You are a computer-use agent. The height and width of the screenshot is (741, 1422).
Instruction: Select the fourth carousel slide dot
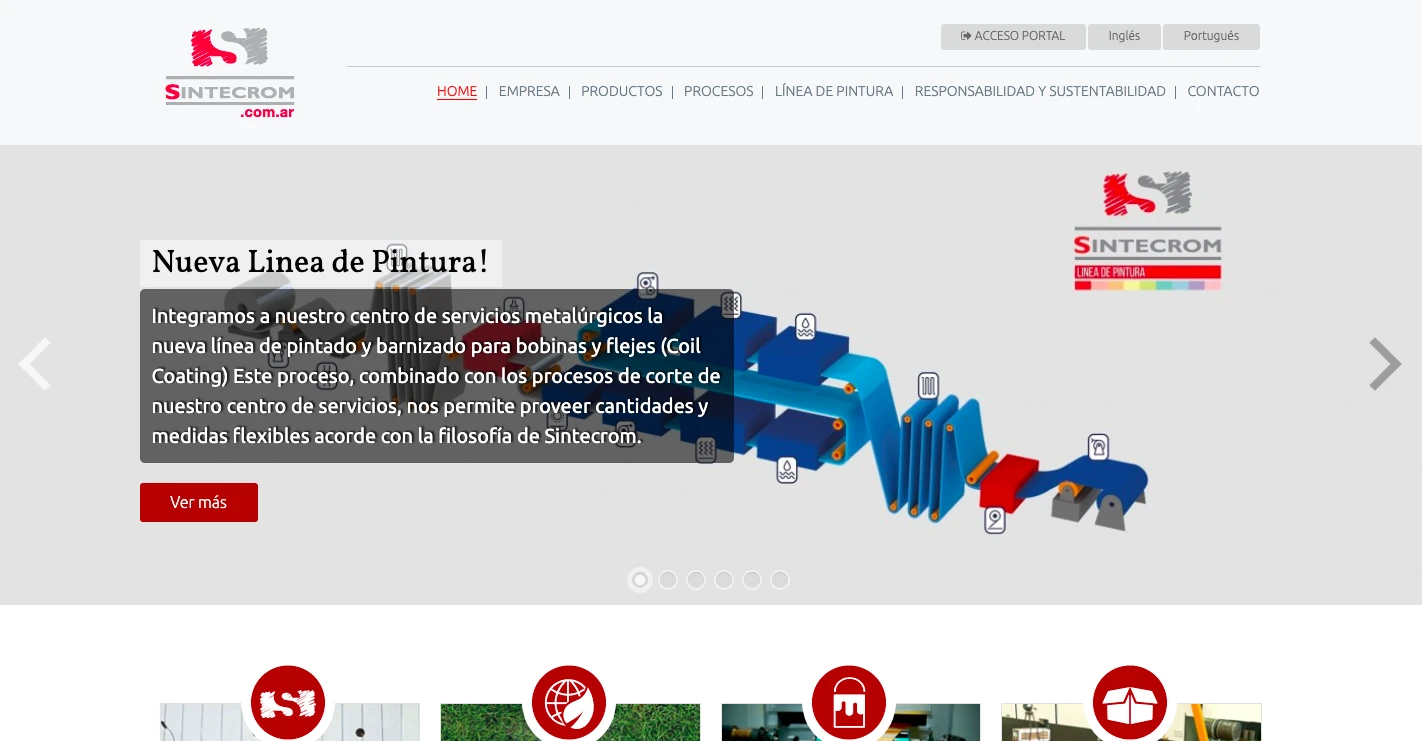coord(724,580)
